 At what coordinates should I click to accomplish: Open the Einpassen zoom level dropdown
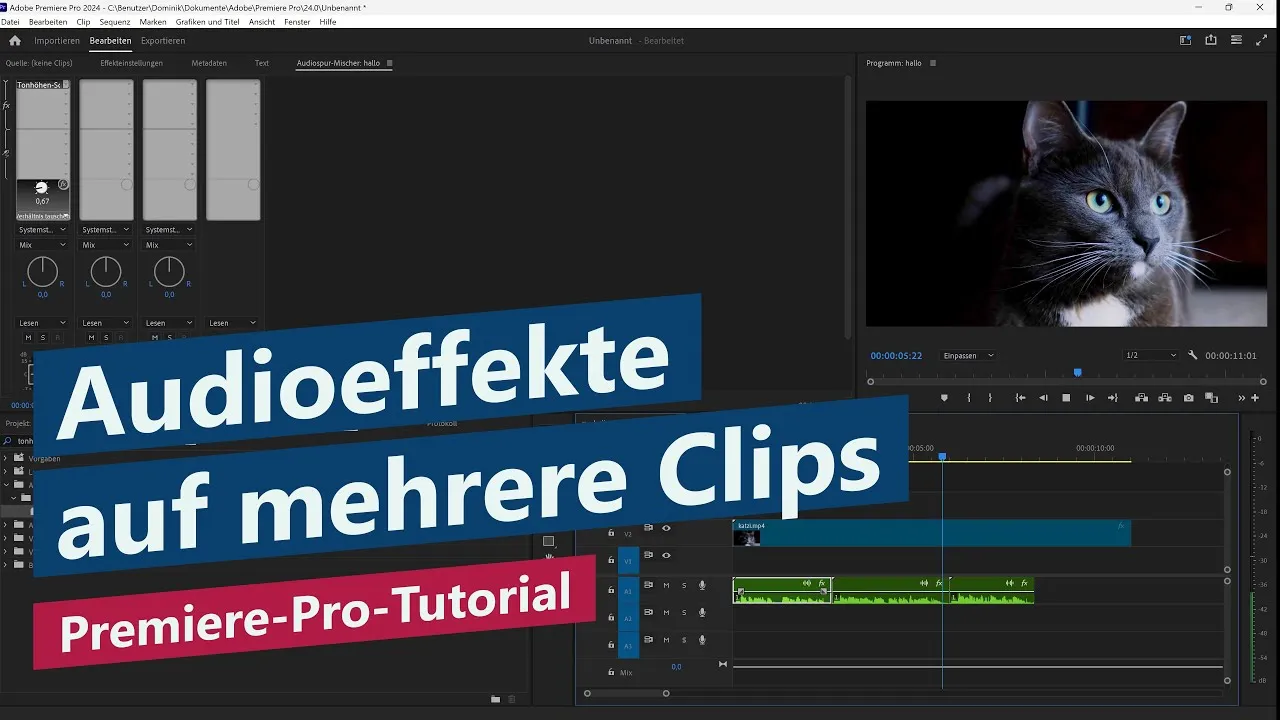coord(967,355)
